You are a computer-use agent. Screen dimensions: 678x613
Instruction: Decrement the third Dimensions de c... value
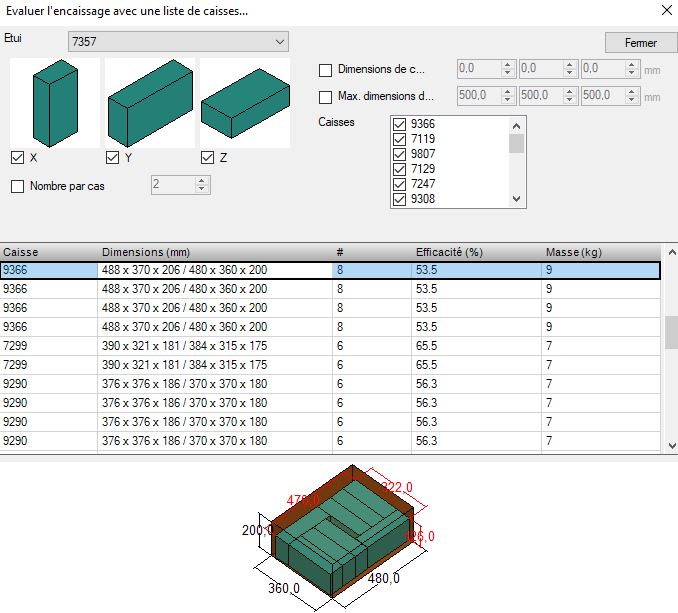[632, 73]
